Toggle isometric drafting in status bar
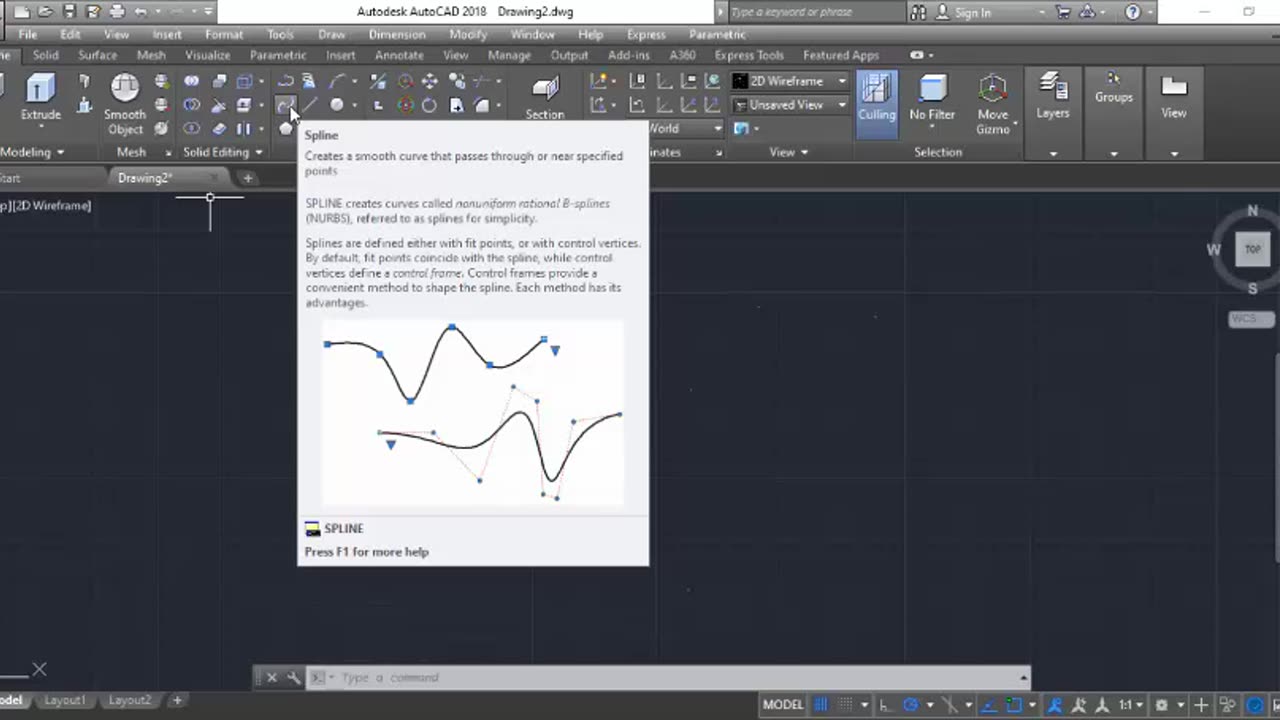The width and height of the screenshot is (1280, 720). click(949, 705)
